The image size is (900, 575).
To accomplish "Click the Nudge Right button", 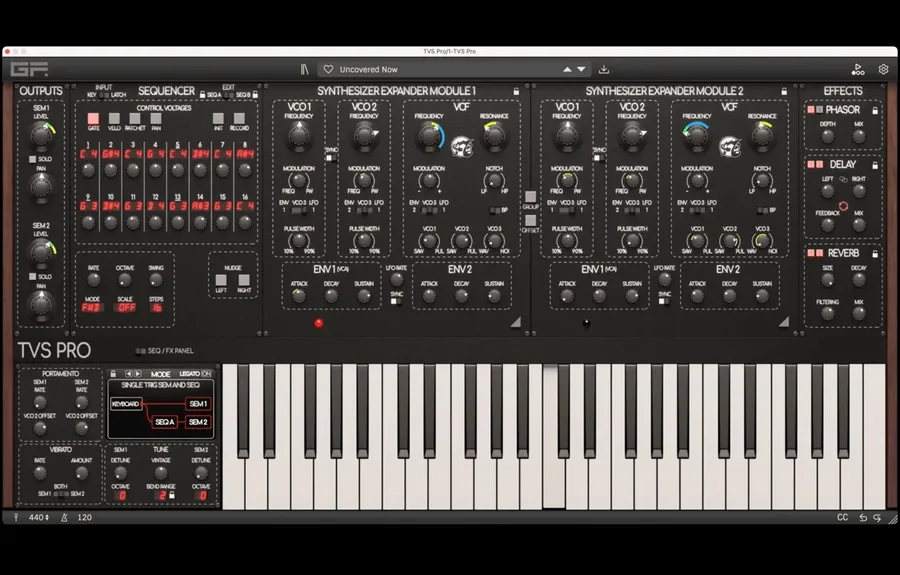I will (x=244, y=280).
